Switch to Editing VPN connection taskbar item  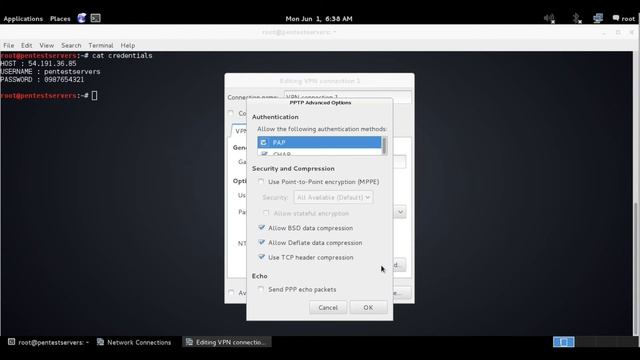227,342
